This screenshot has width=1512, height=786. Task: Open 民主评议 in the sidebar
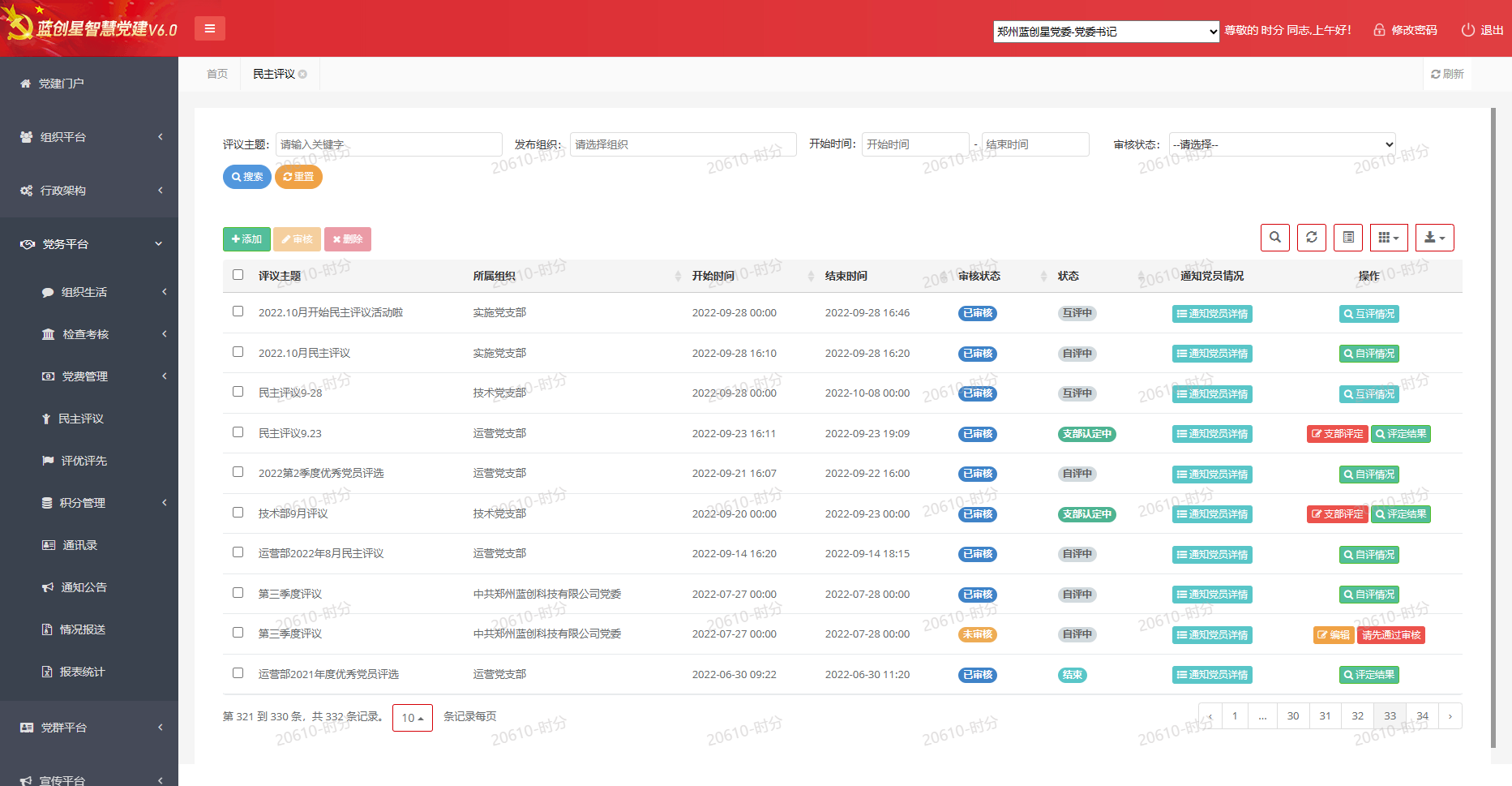(81, 419)
